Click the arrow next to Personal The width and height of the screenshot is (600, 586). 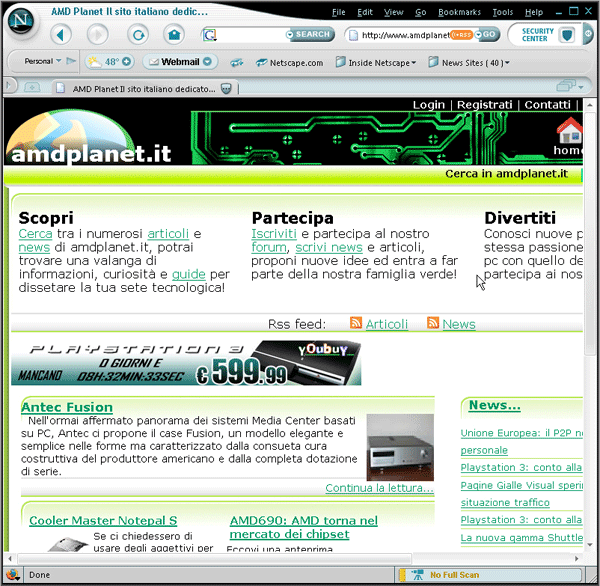(x=70, y=61)
